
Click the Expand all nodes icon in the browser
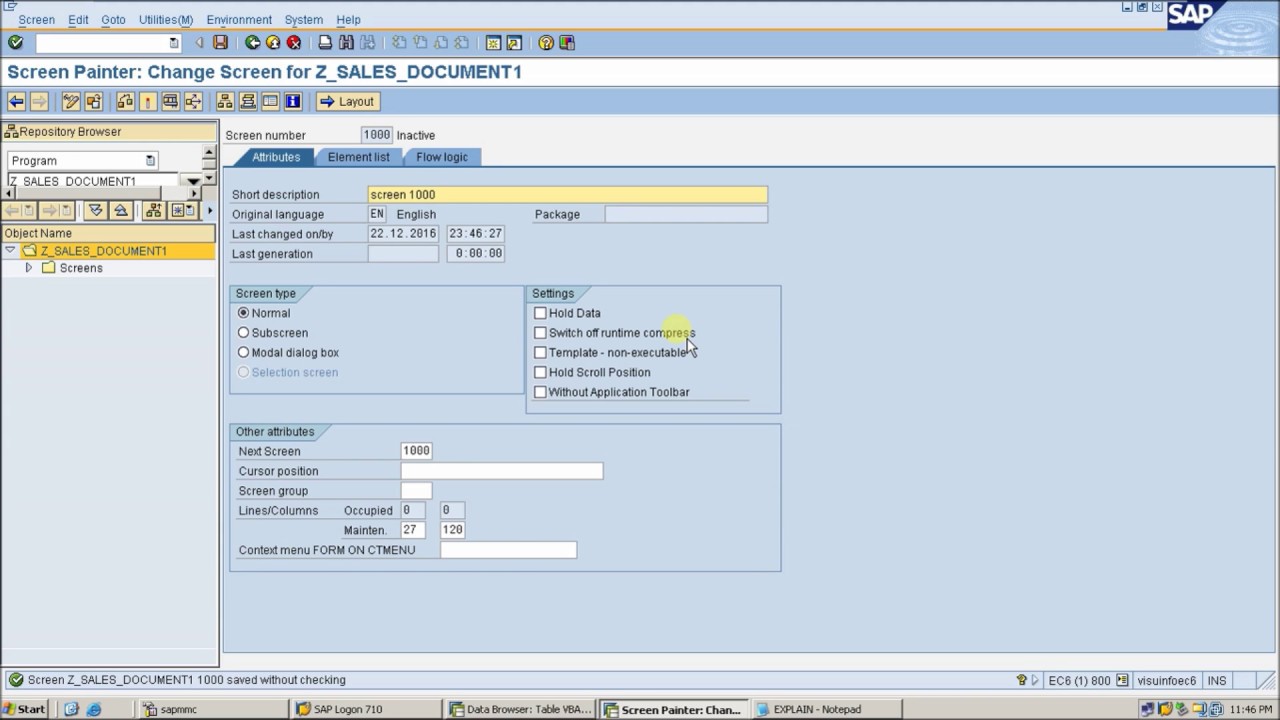point(96,210)
